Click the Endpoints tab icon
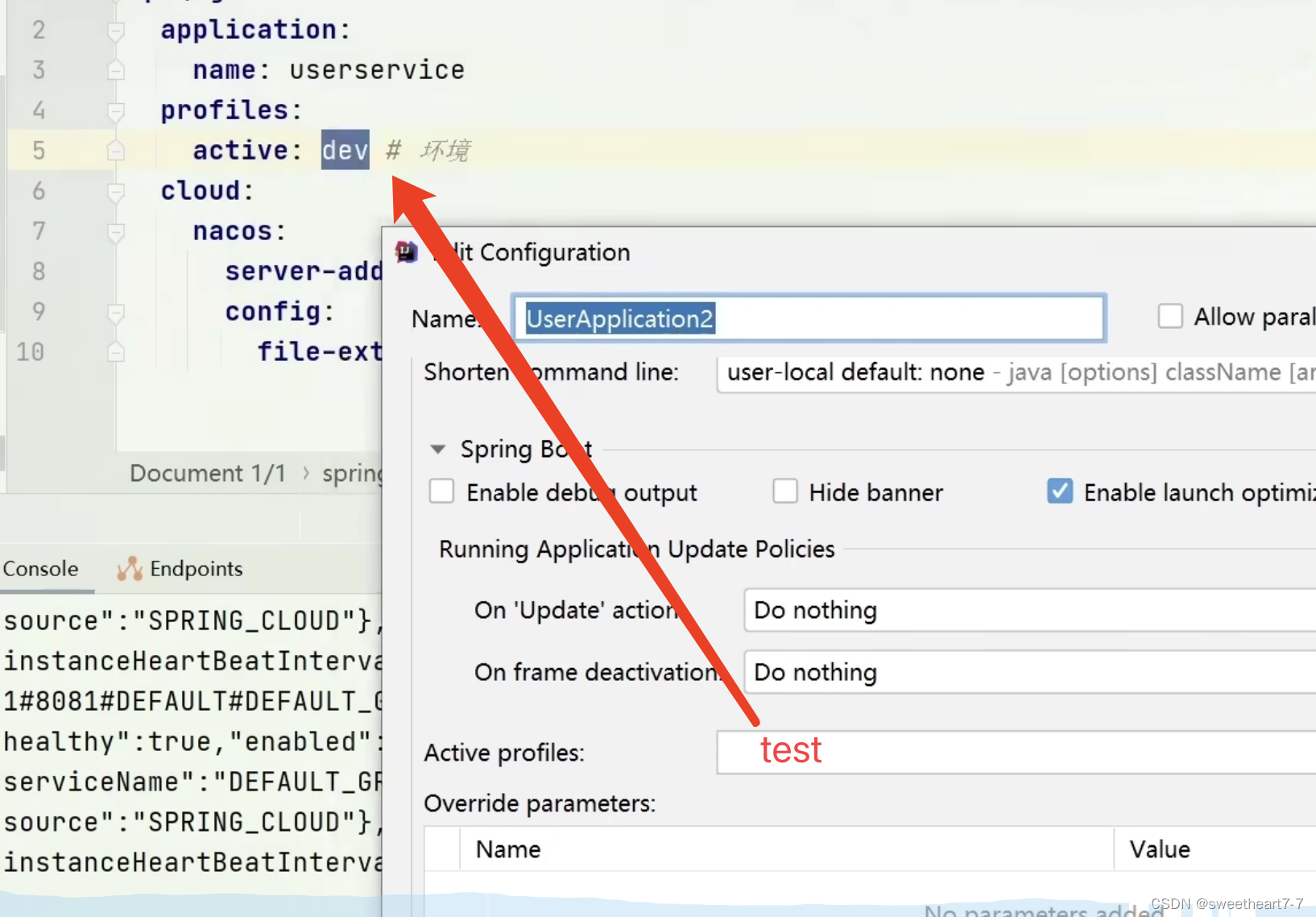The image size is (1316, 917). pyautogui.click(x=129, y=569)
